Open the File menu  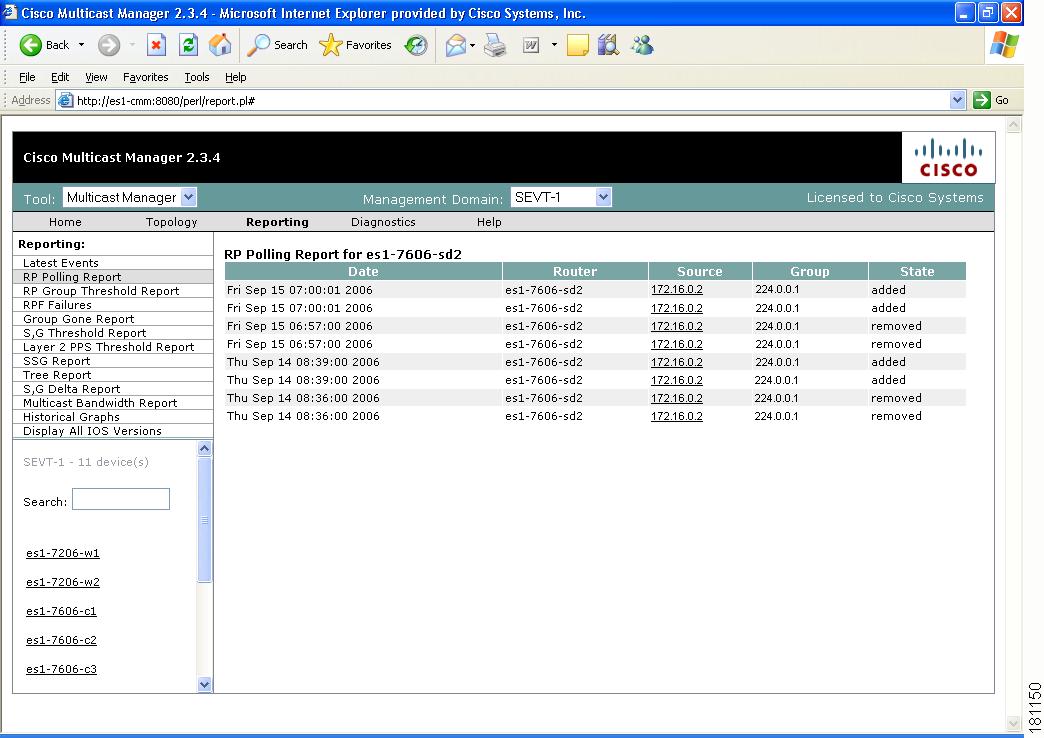point(27,77)
